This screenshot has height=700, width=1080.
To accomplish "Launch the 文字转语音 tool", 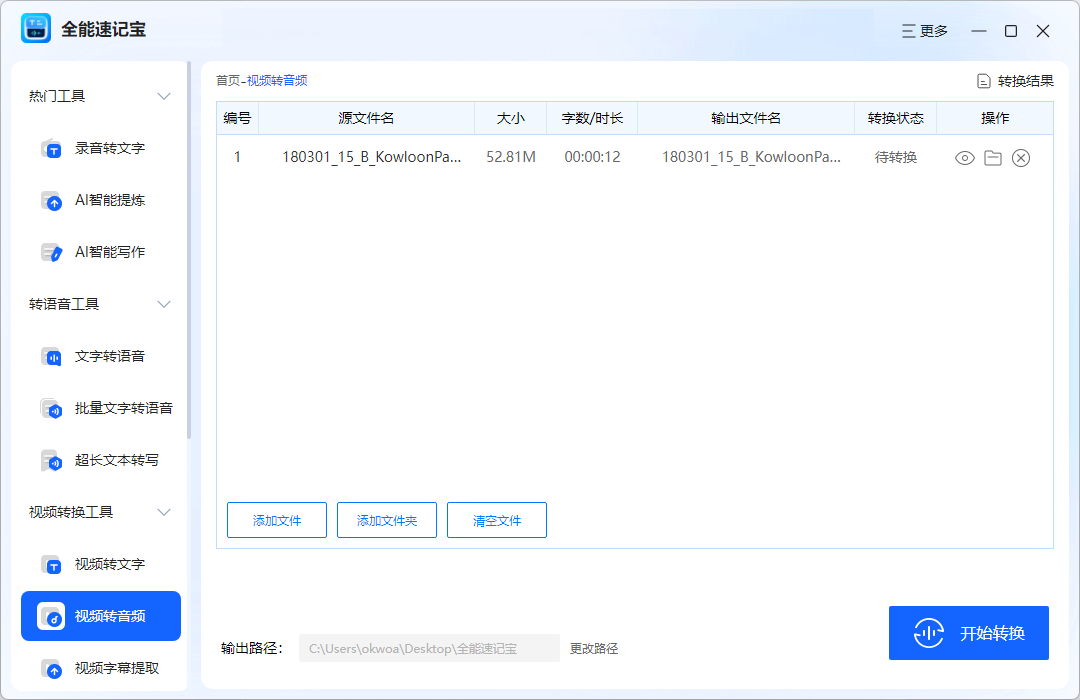I will [109, 356].
